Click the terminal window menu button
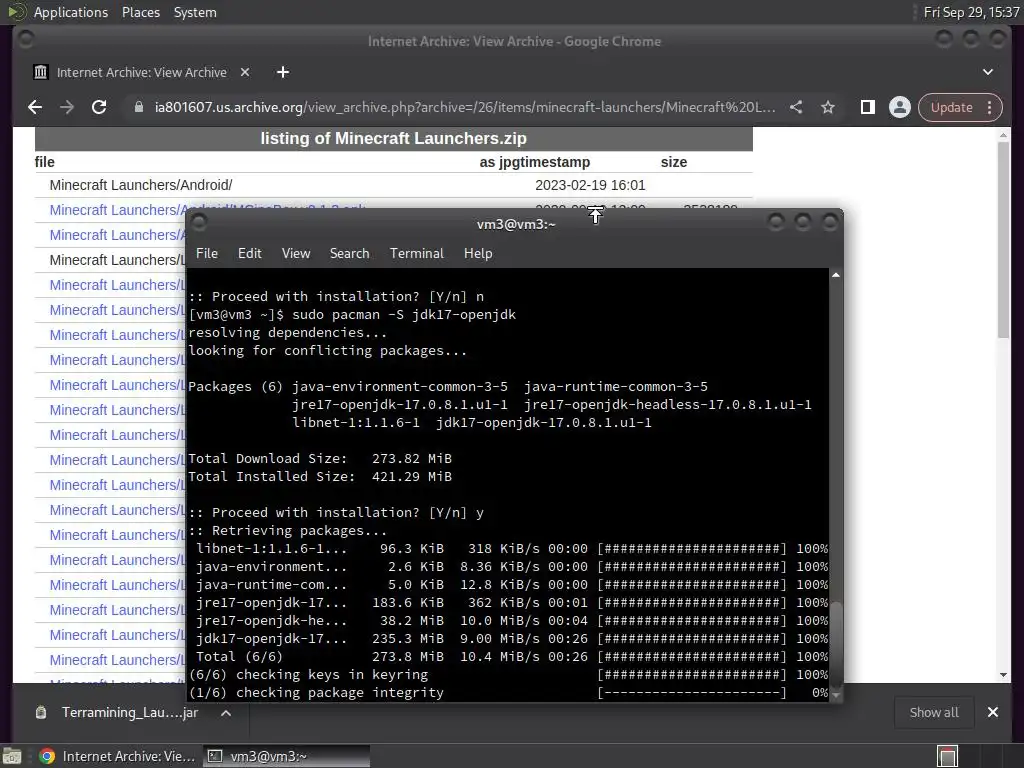1024x768 pixels. tap(199, 223)
